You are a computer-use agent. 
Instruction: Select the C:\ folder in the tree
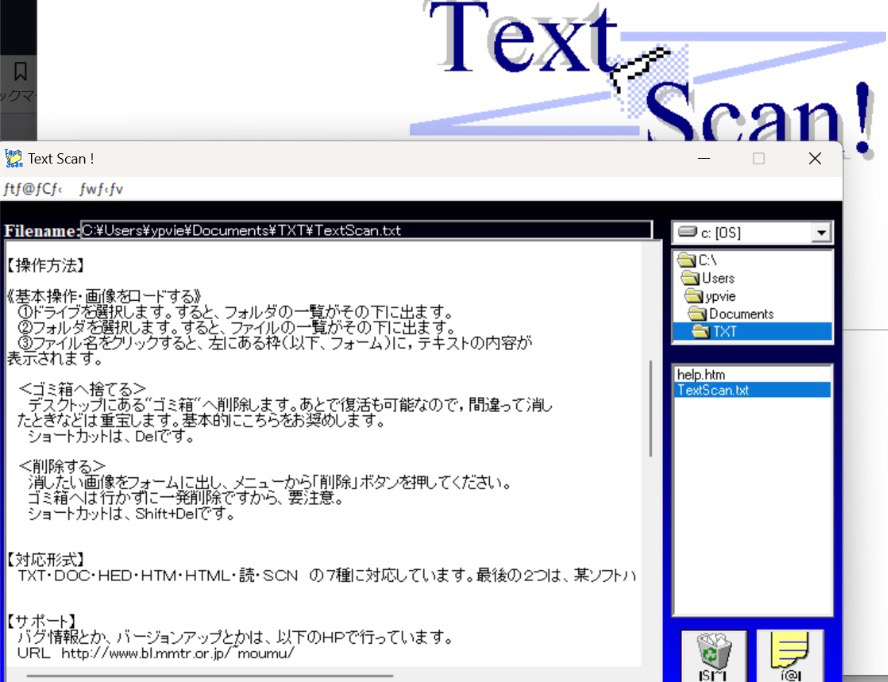(x=697, y=260)
